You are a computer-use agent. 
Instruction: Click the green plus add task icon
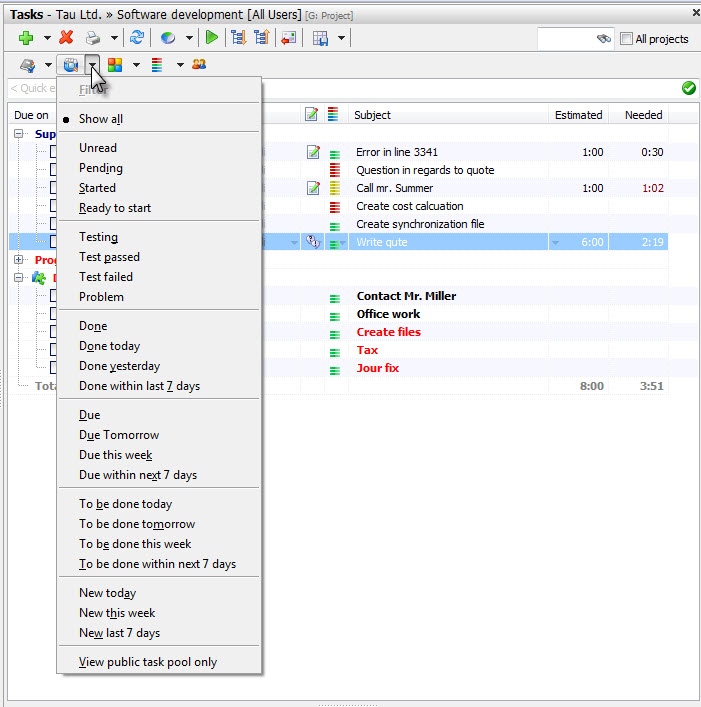pyautogui.click(x=26, y=38)
